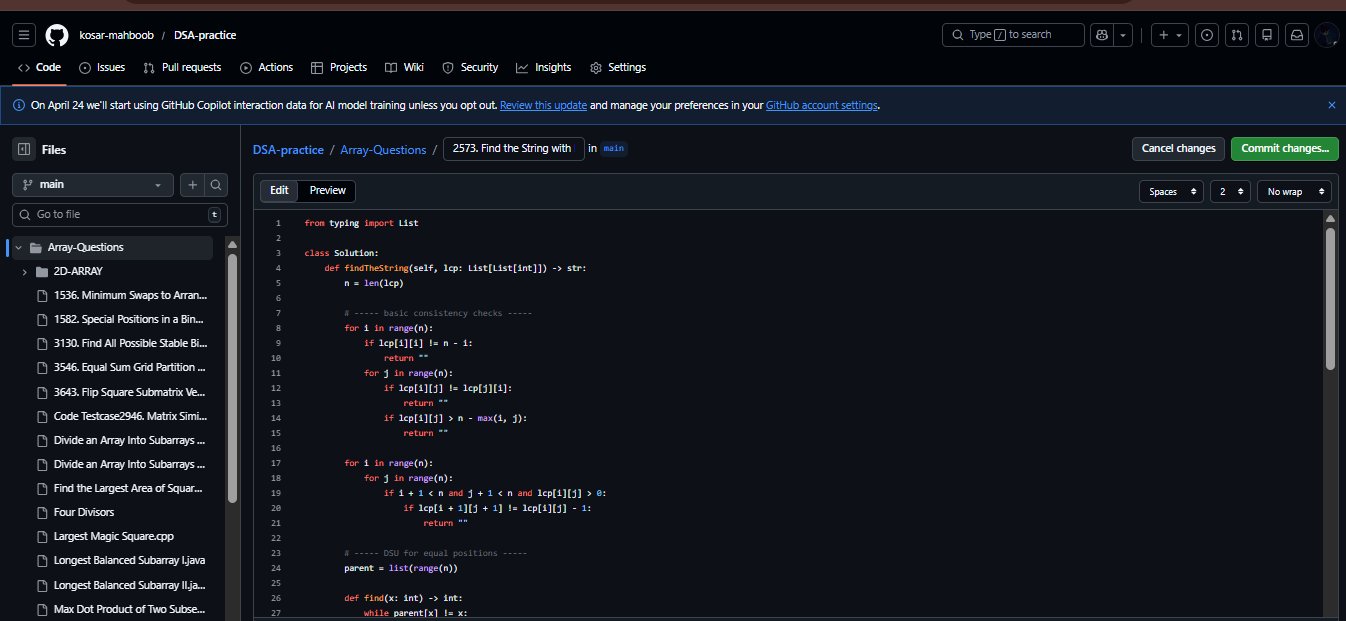This screenshot has width=1346, height=621.
Task: Click the Commit changes button
Action: tap(1284, 149)
